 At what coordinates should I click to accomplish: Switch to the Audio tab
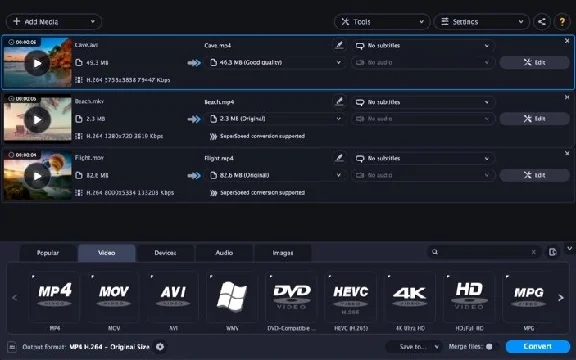(x=224, y=253)
